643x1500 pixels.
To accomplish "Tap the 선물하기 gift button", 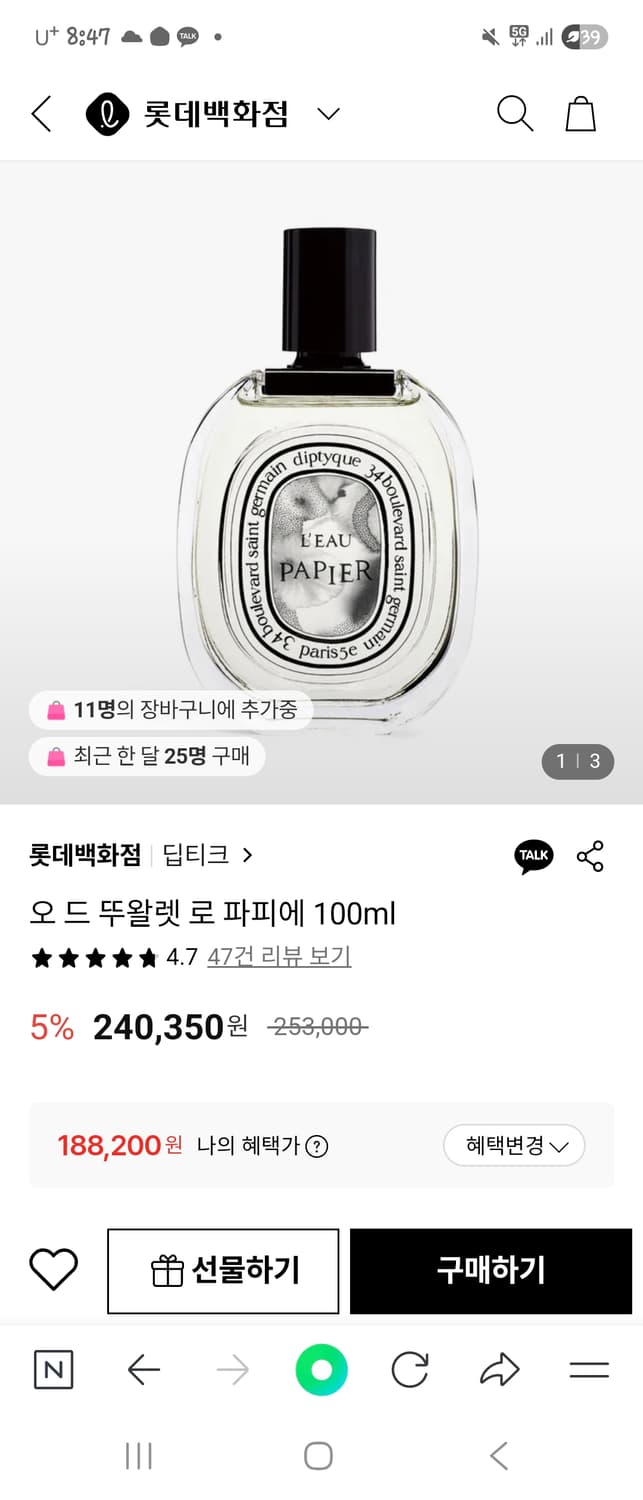I will (222, 1271).
